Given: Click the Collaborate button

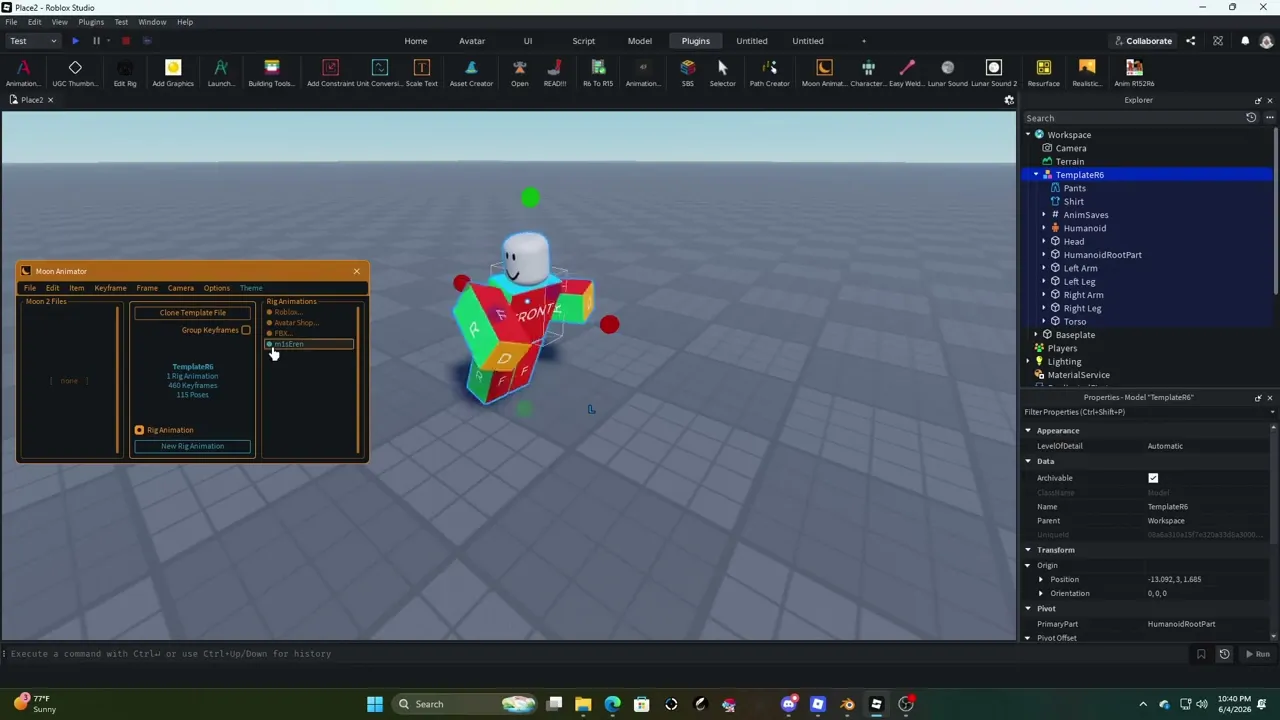Looking at the screenshot, I should (x=1142, y=41).
